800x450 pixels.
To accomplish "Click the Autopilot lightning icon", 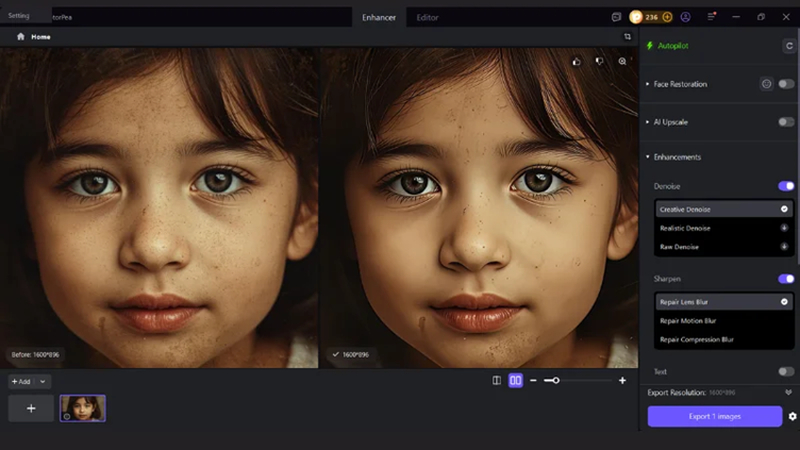I will click(649, 45).
